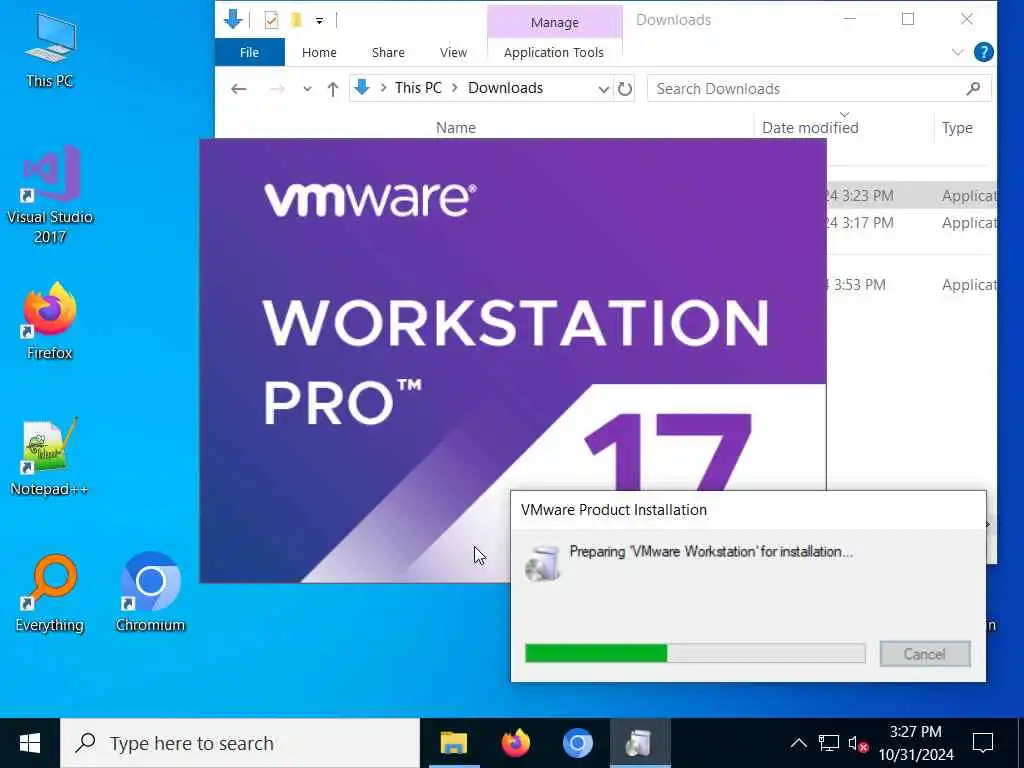Image resolution: width=1024 pixels, height=768 pixels.
Task: Open the File tab in Explorer
Action: 249,52
